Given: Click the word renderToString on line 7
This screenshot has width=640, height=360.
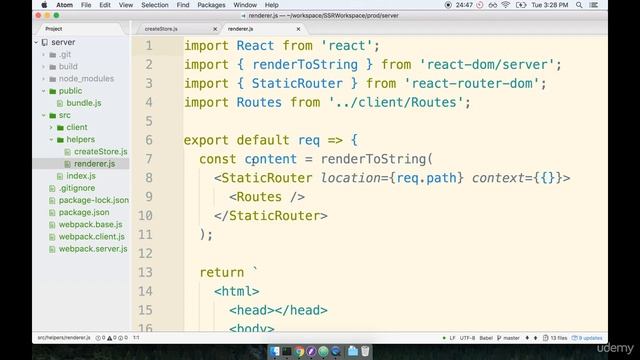Looking at the screenshot, I should click(x=373, y=159).
